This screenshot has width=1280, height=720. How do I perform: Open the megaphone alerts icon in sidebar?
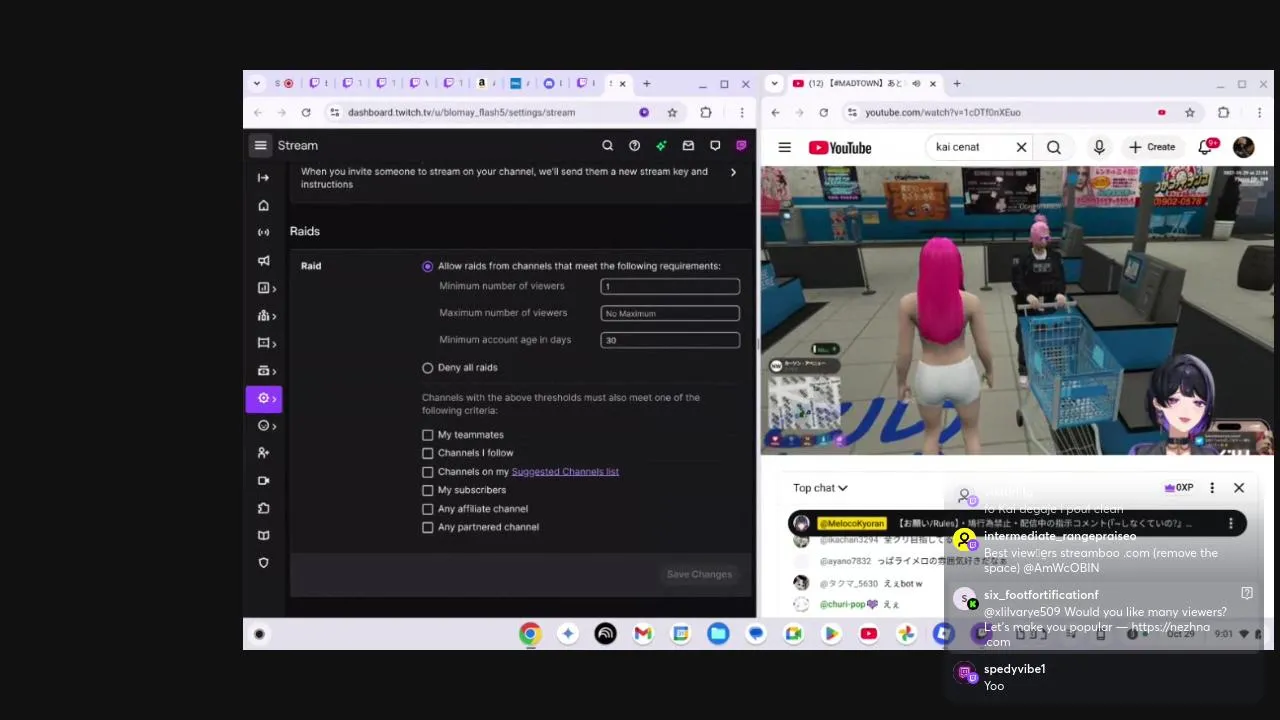pos(263,260)
